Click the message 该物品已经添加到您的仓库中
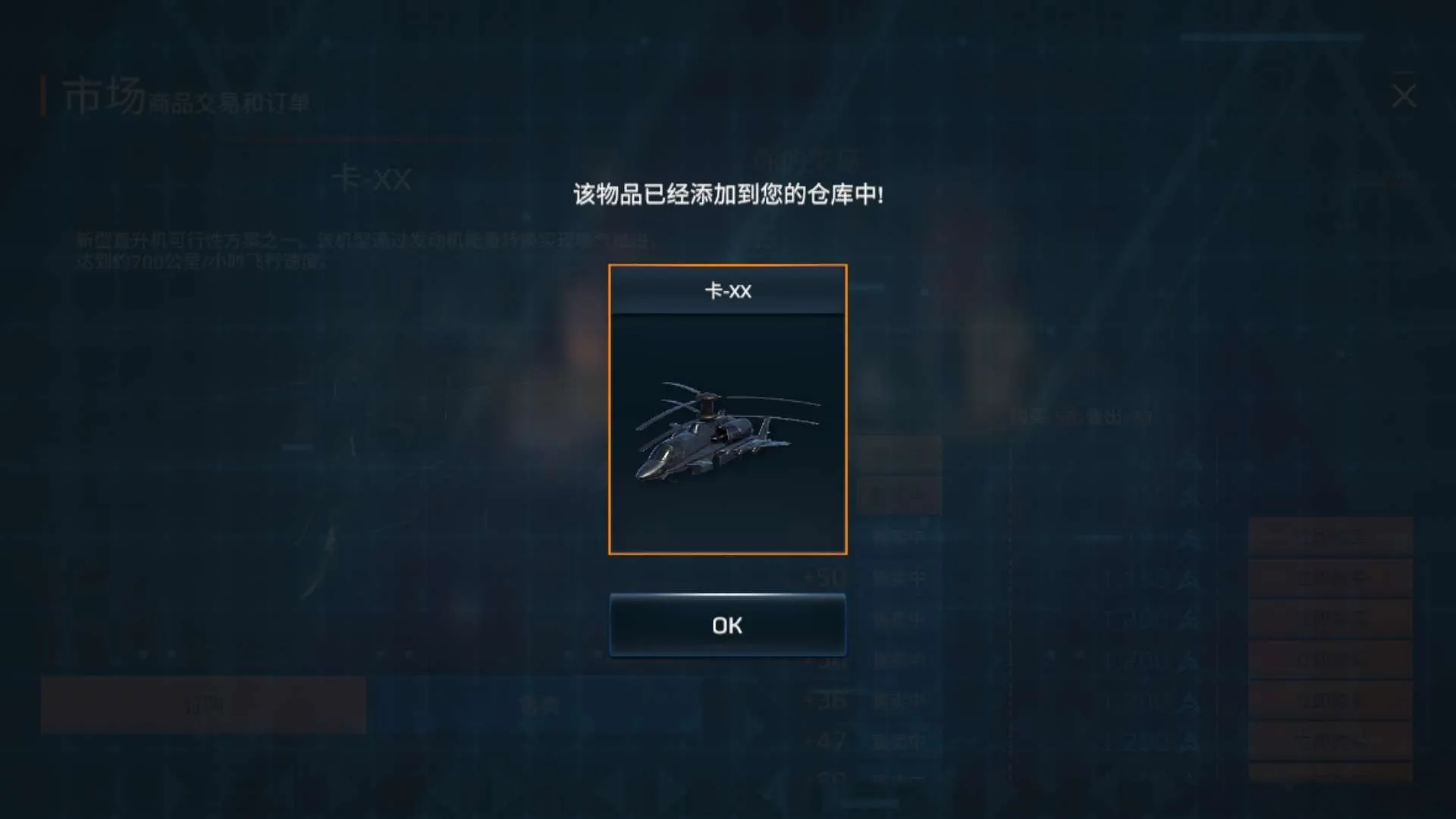 point(727,195)
